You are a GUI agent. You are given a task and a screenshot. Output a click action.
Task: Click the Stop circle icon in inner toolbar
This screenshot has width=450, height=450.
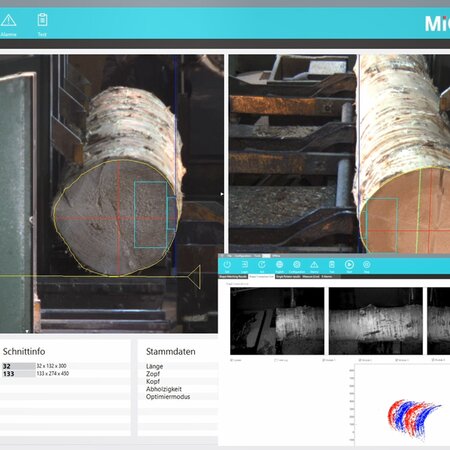coord(366,265)
